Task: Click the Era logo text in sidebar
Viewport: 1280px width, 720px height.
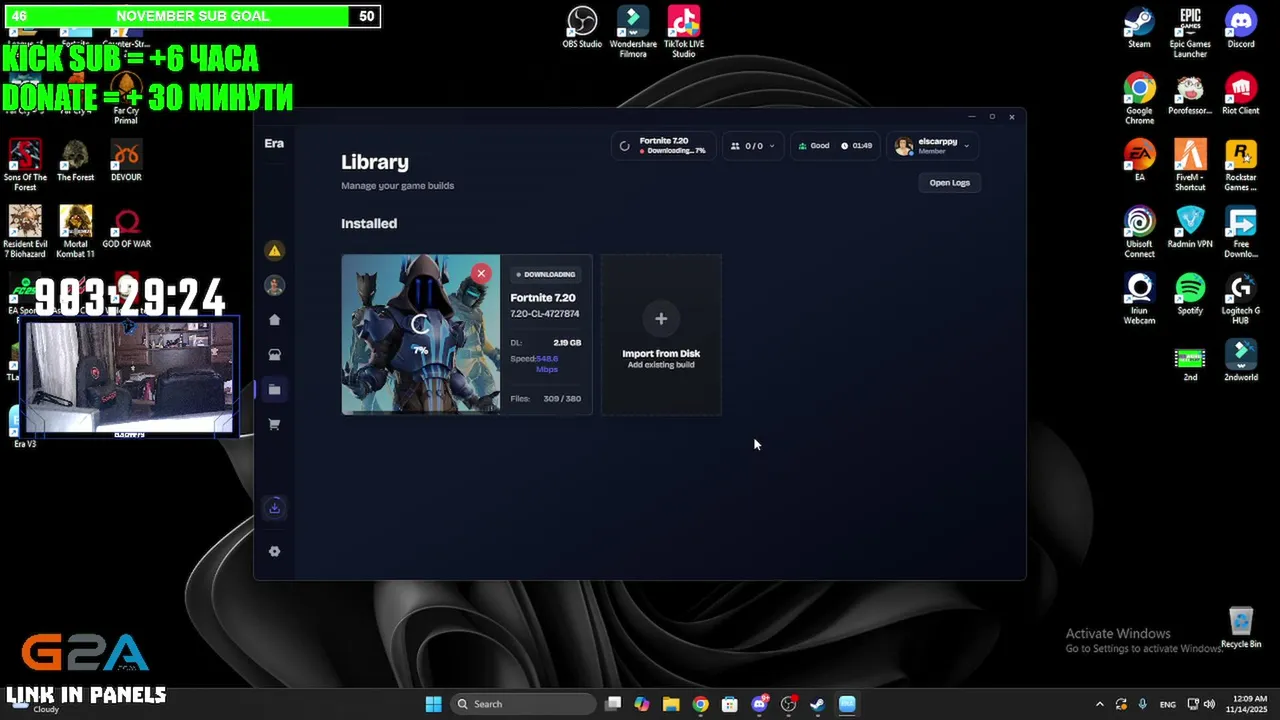Action: tap(274, 144)
